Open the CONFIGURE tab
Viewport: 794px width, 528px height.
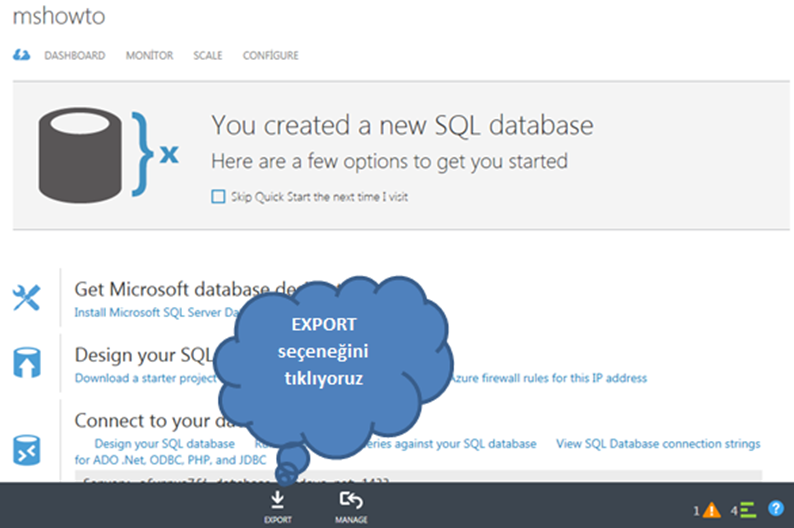pyautogui.click(x=270, y=55)
